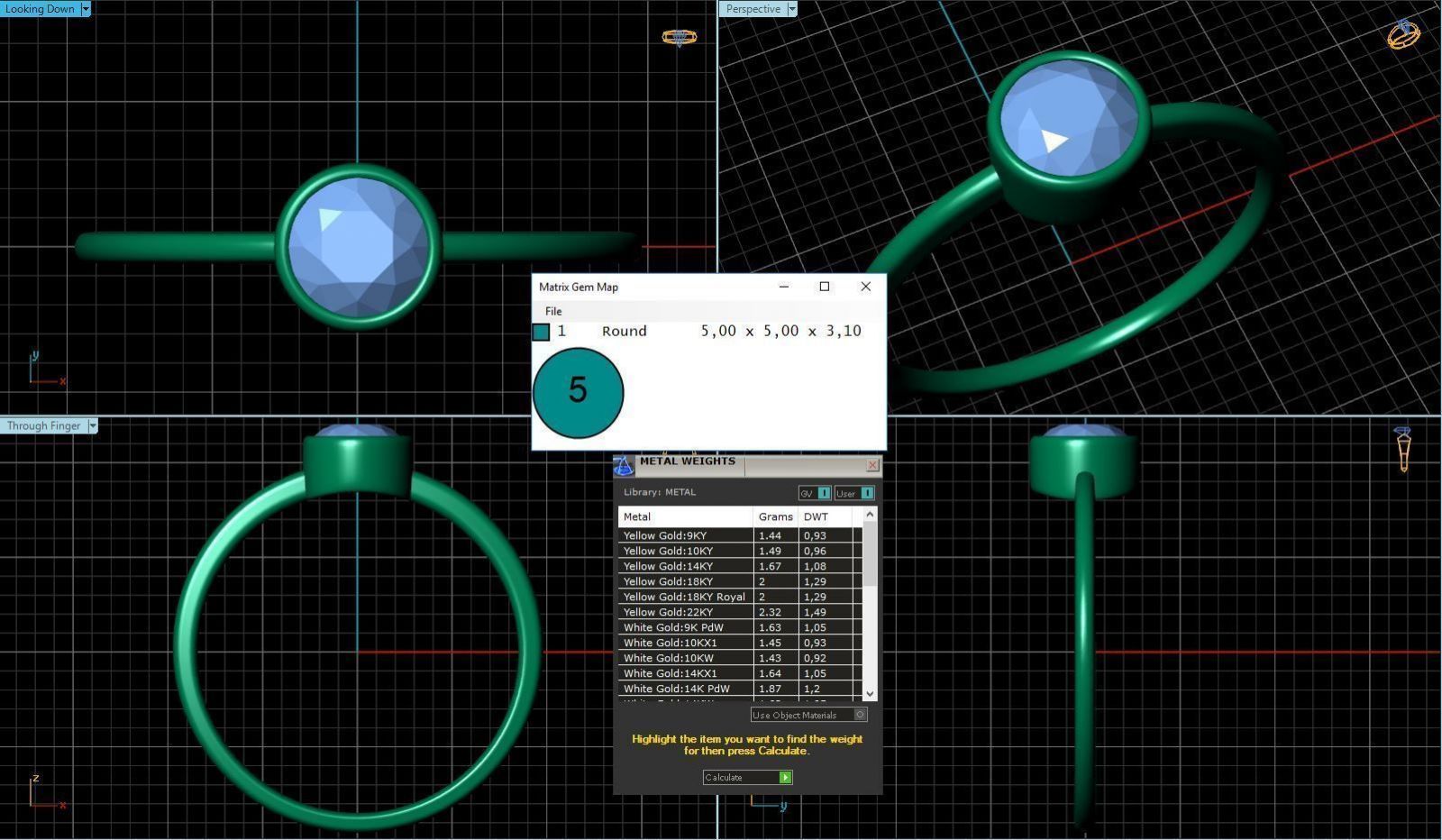Maximize the Matrix Gem Map window
Screen dimensions: 1442x840
824,287
